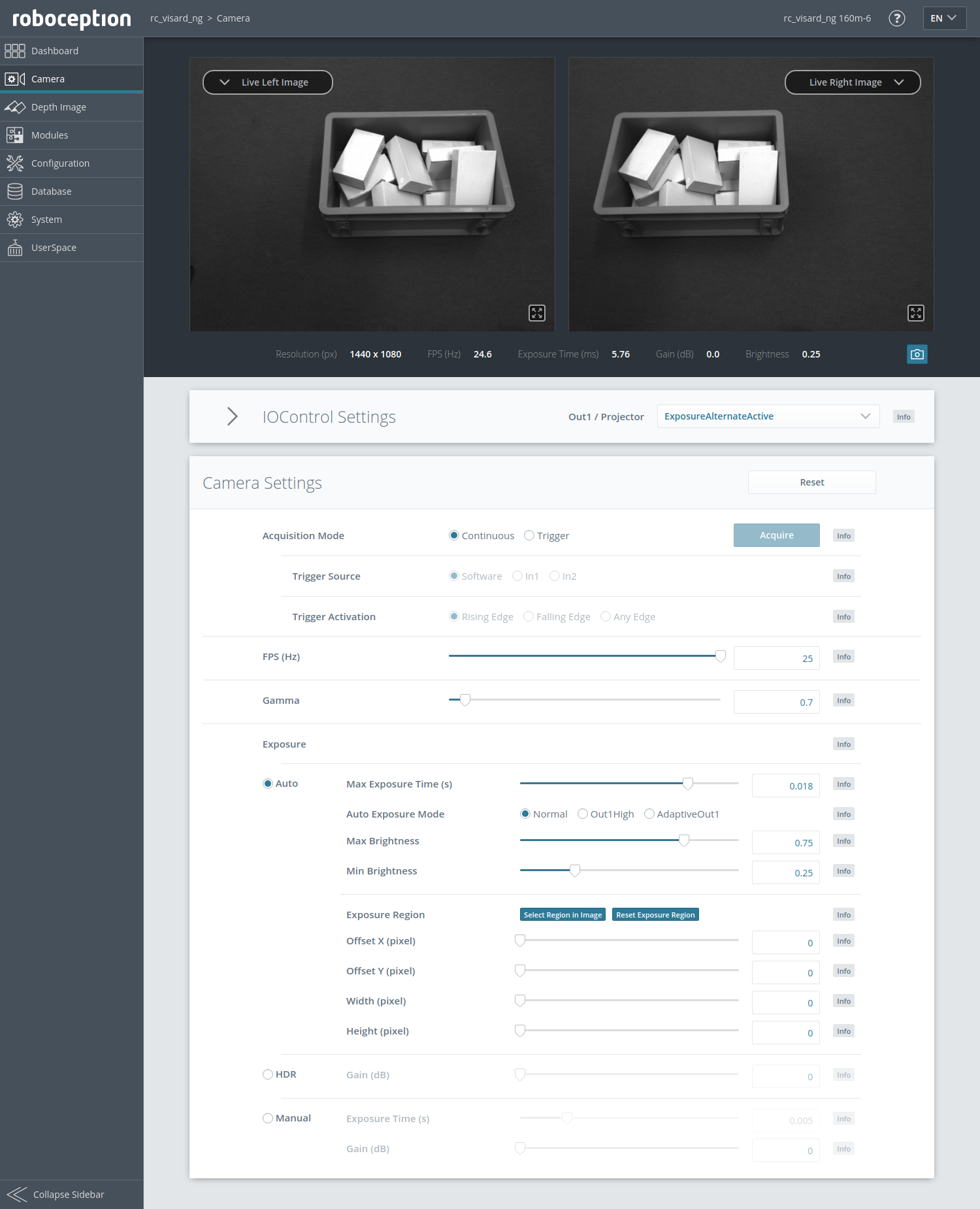The image size is (980, 1209).
Task: Open System page
Action: (72, 220)
